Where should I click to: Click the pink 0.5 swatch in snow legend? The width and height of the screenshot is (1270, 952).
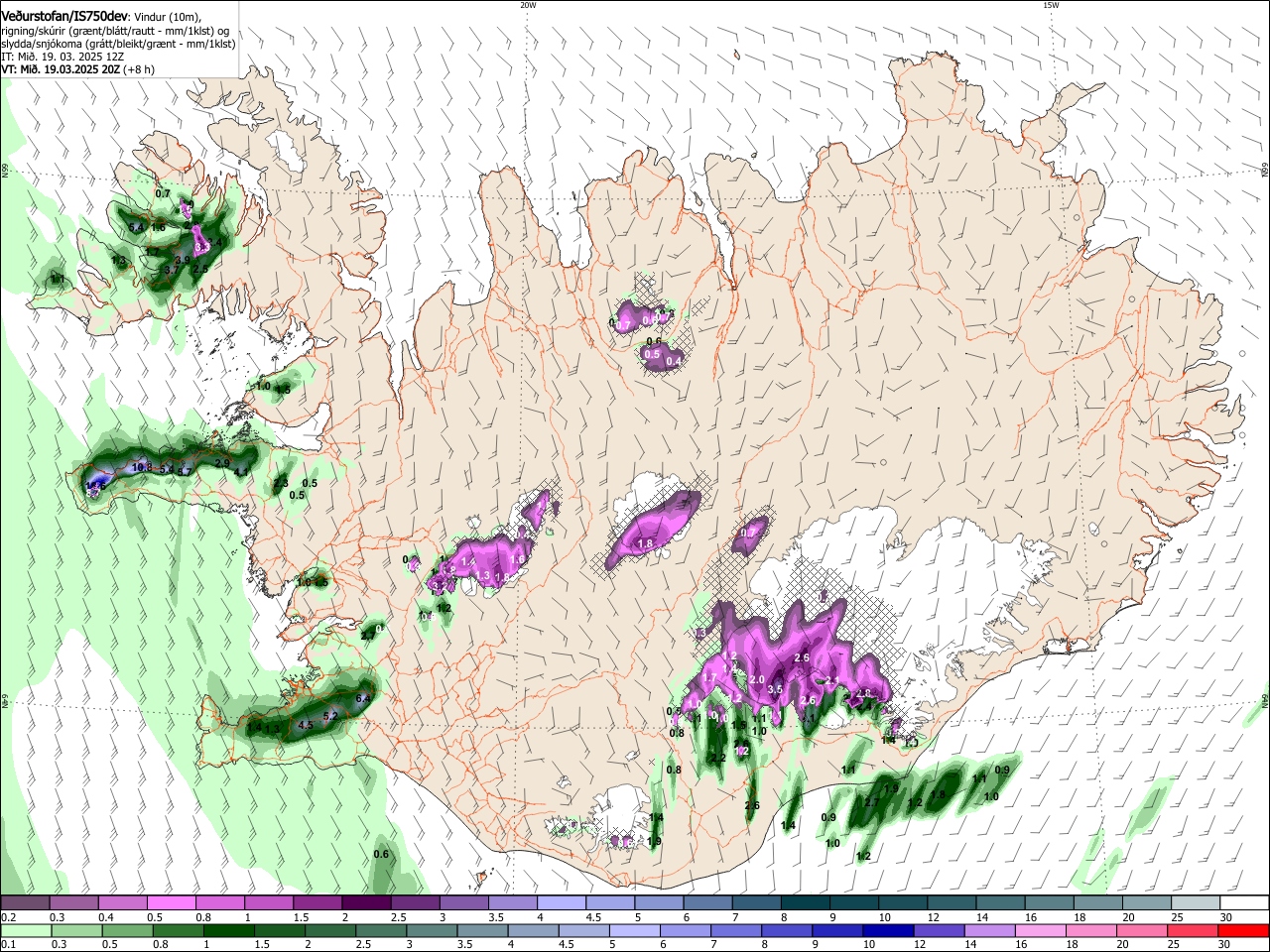click(x=172, y=903)
